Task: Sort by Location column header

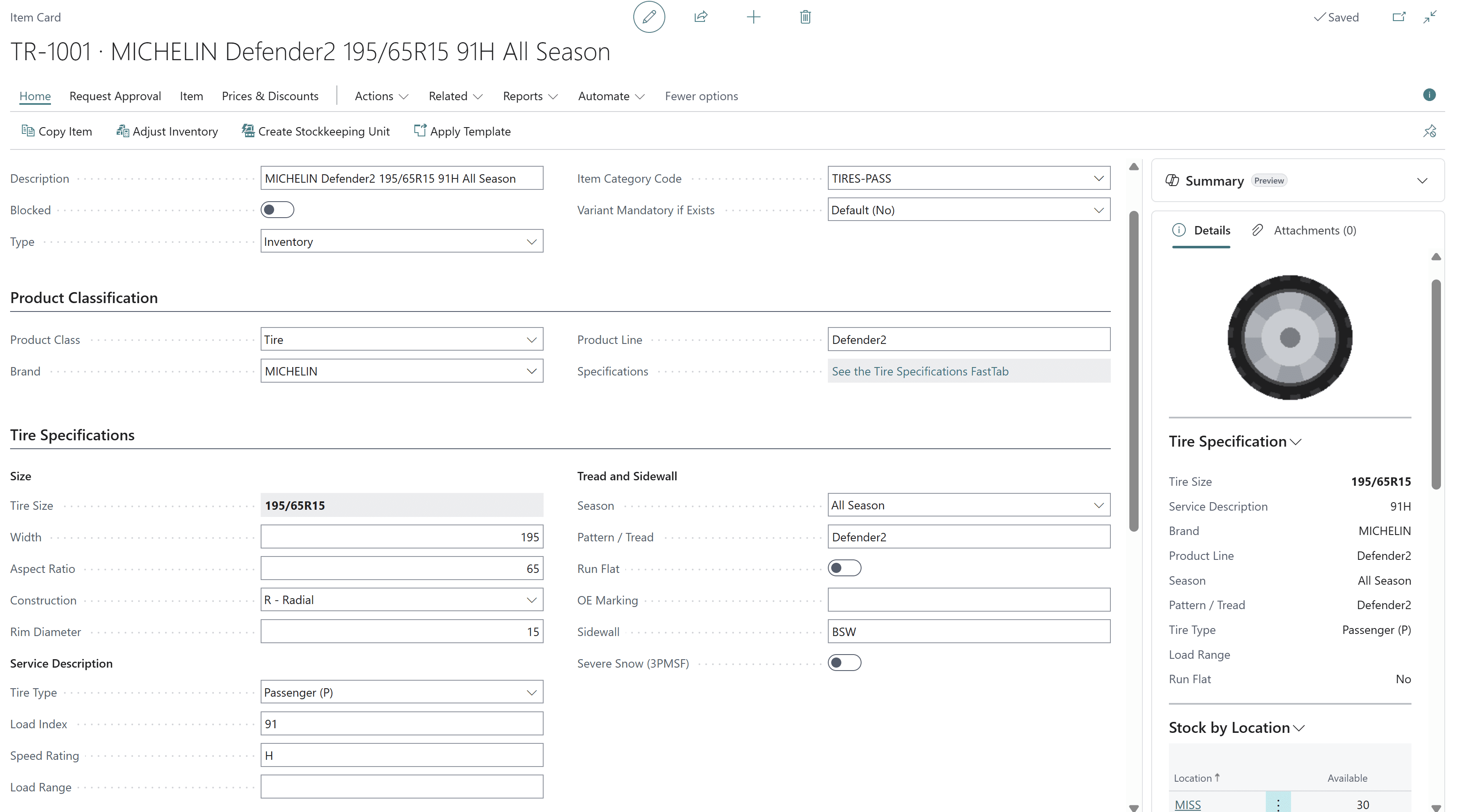Action: (x=1197, y=778)
